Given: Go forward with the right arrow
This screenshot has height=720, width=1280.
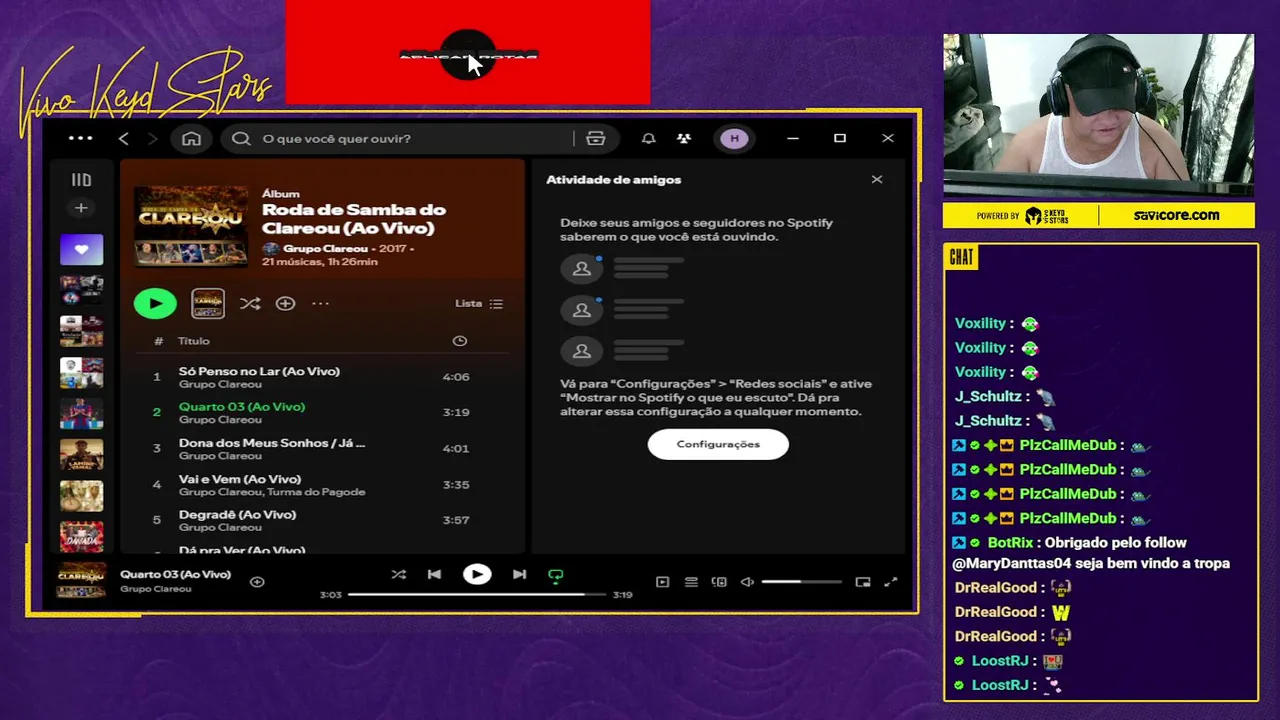Looking at the screenshot, I should coord(153,138).
